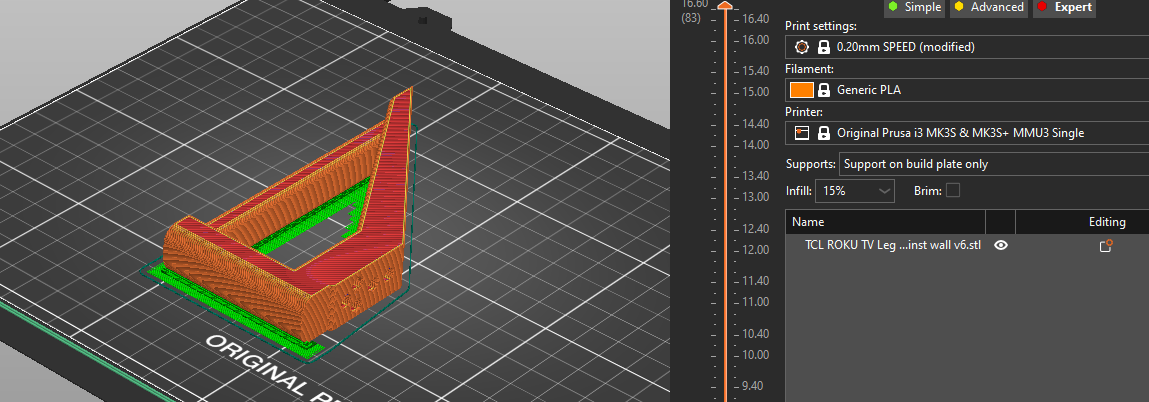Select Expert mode
The image size is (1149, 402).
point(1064,7)
